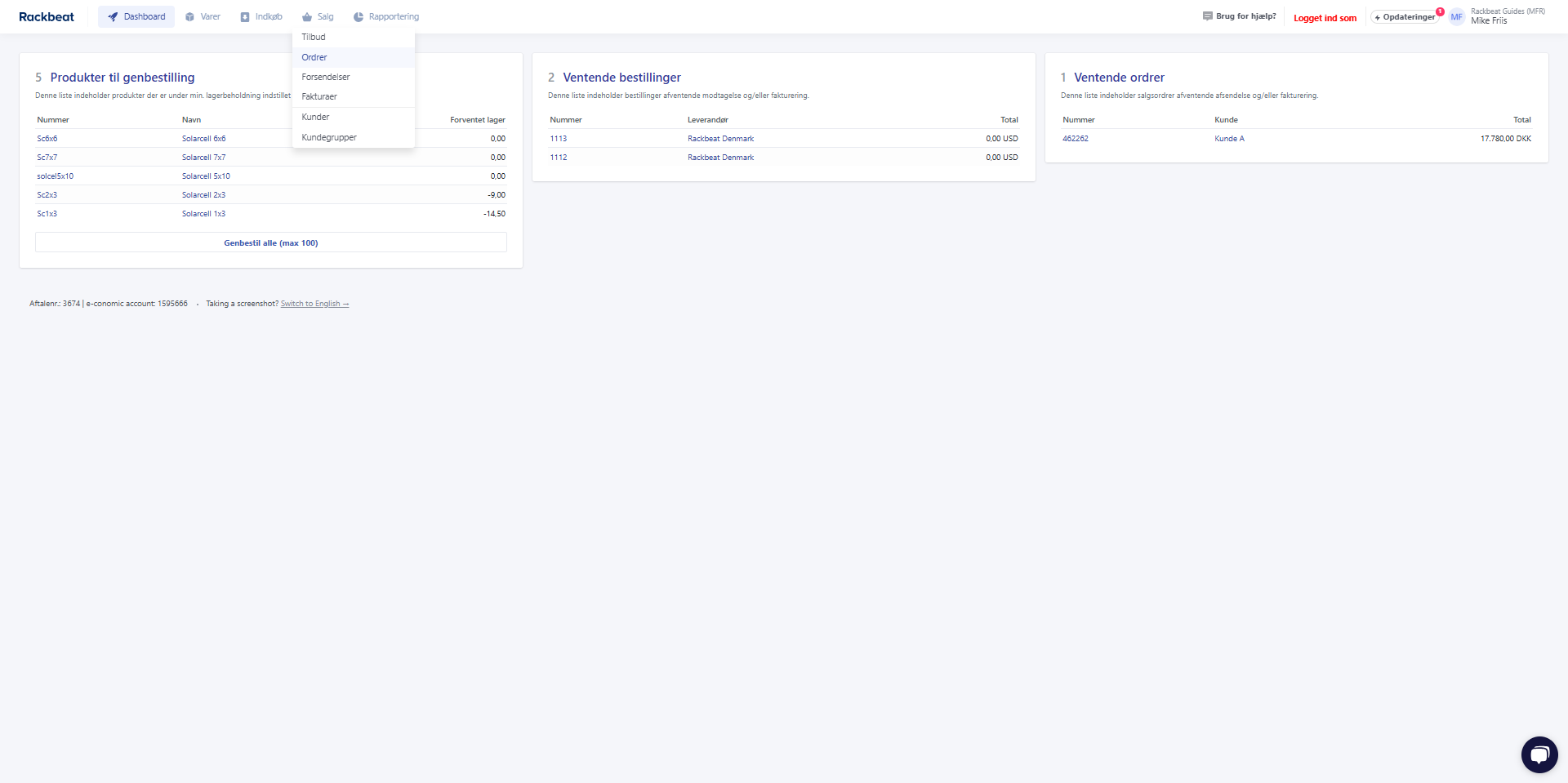The height and width of the screenshot is (783, 1568).
Task: Open the live chat widget
Action: pos(1539,754)
